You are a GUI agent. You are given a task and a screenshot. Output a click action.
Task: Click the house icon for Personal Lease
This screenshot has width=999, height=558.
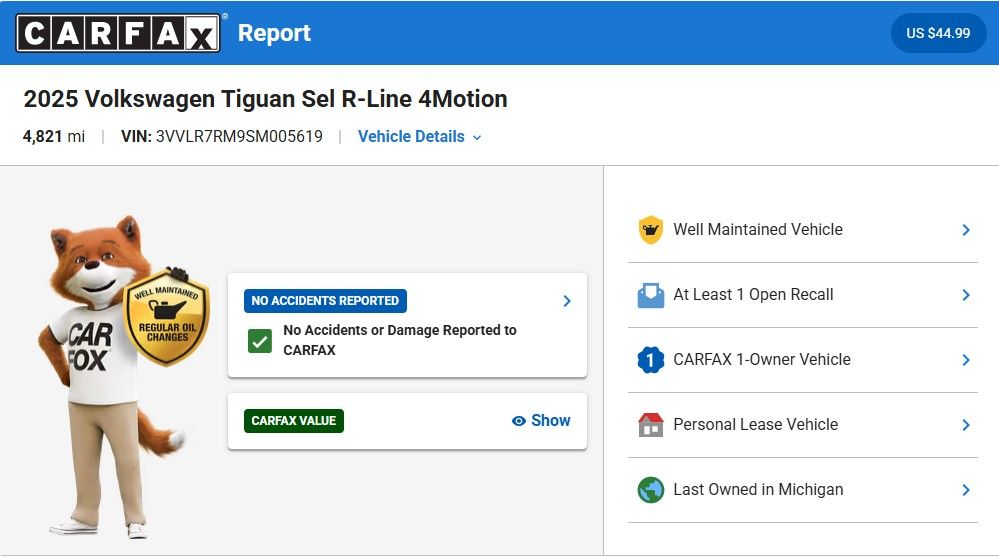[650, 425]
